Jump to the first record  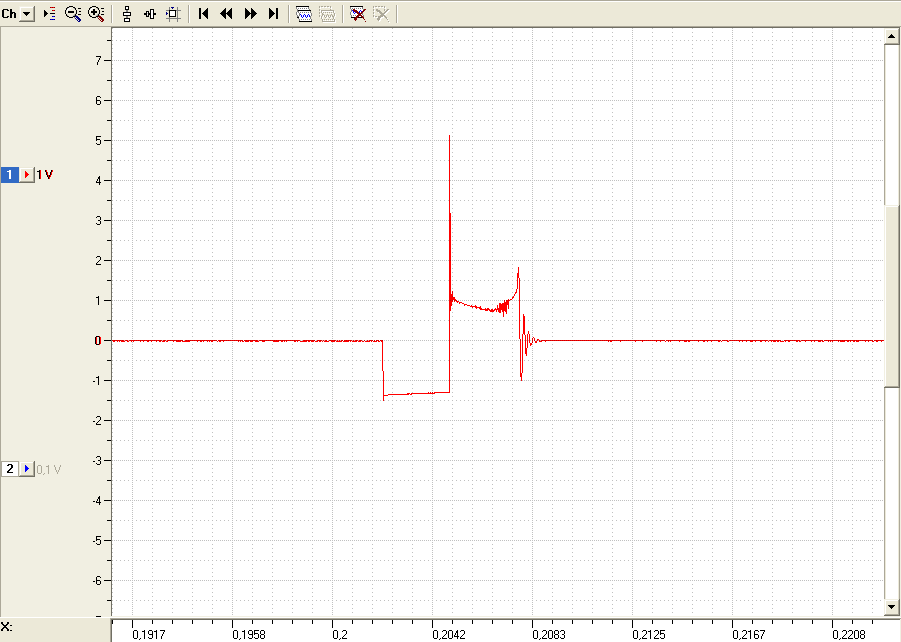tap(203, 14)
